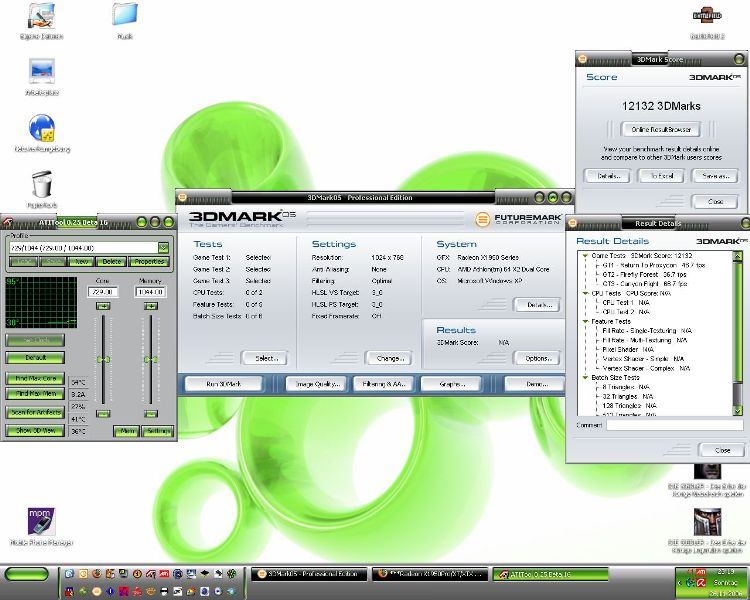The height and width of the screenshot is (600, 750).
Task: Collapse the Game Tests tree node
Action: [585, 256]
